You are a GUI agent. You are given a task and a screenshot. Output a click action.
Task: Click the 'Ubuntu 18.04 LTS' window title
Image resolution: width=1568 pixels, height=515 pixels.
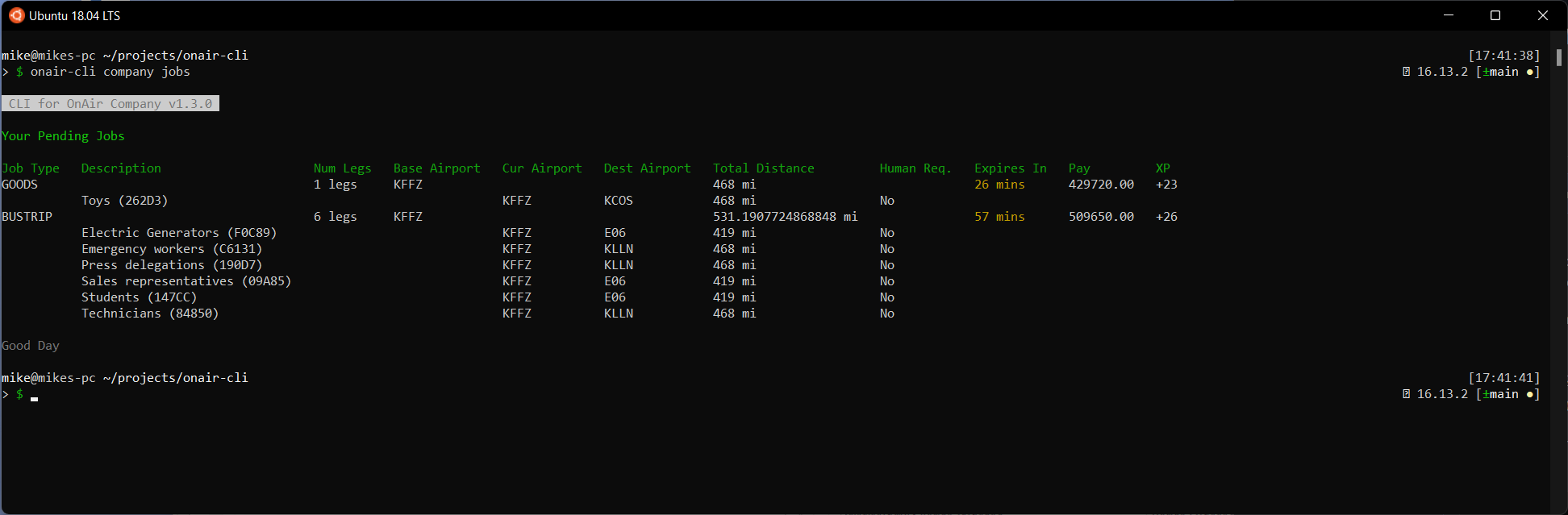tap(75, 15)
